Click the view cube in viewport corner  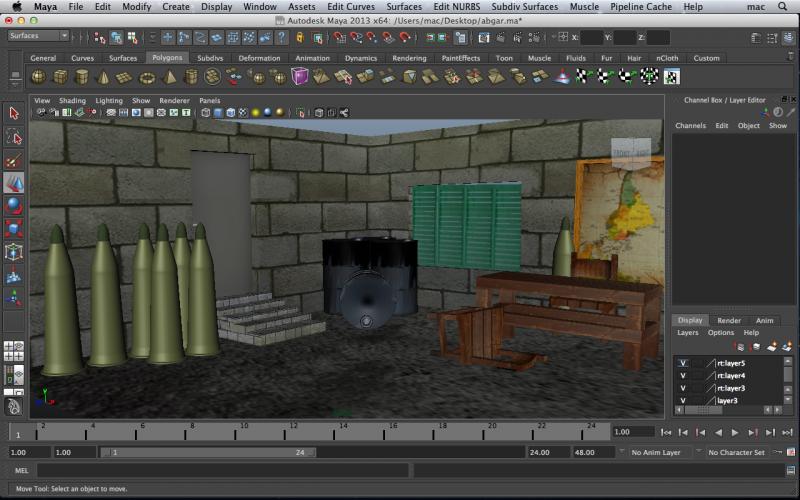630,152
